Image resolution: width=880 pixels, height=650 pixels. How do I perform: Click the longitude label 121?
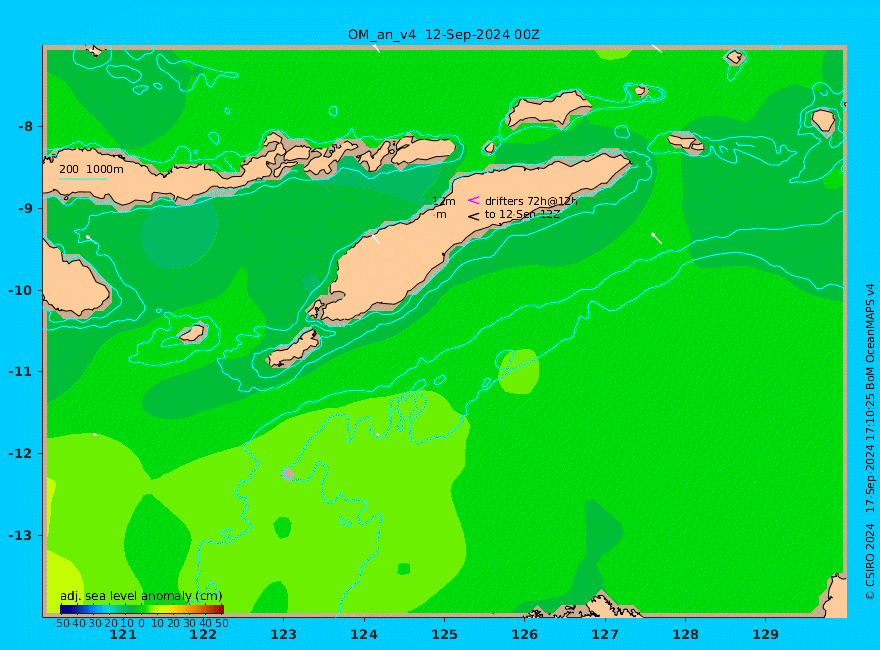tap(123, 634)
